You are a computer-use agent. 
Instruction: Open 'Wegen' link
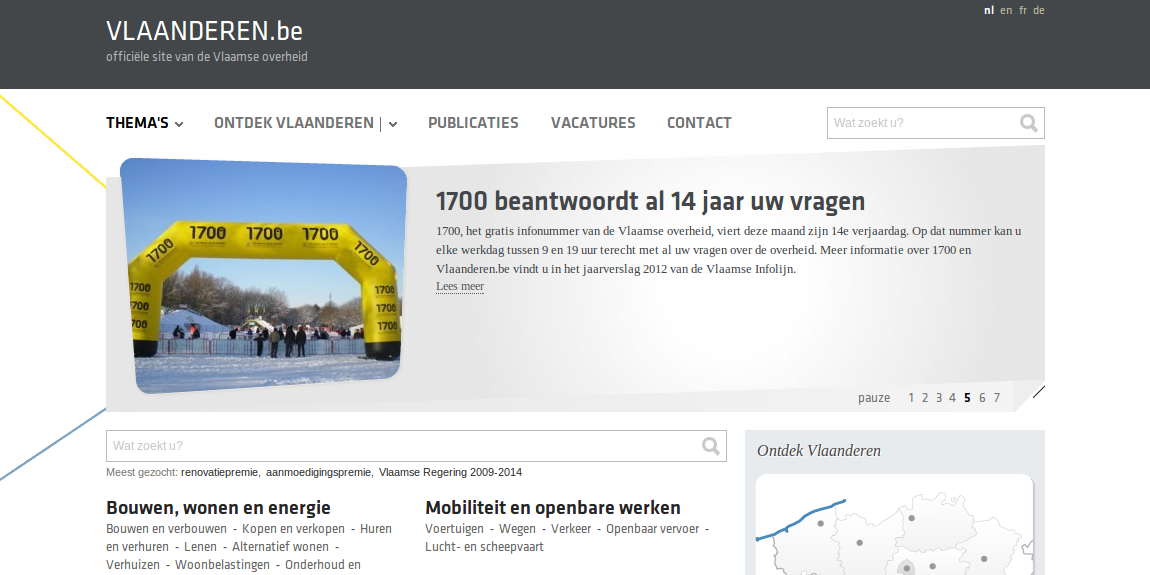[x=517, y=529]
